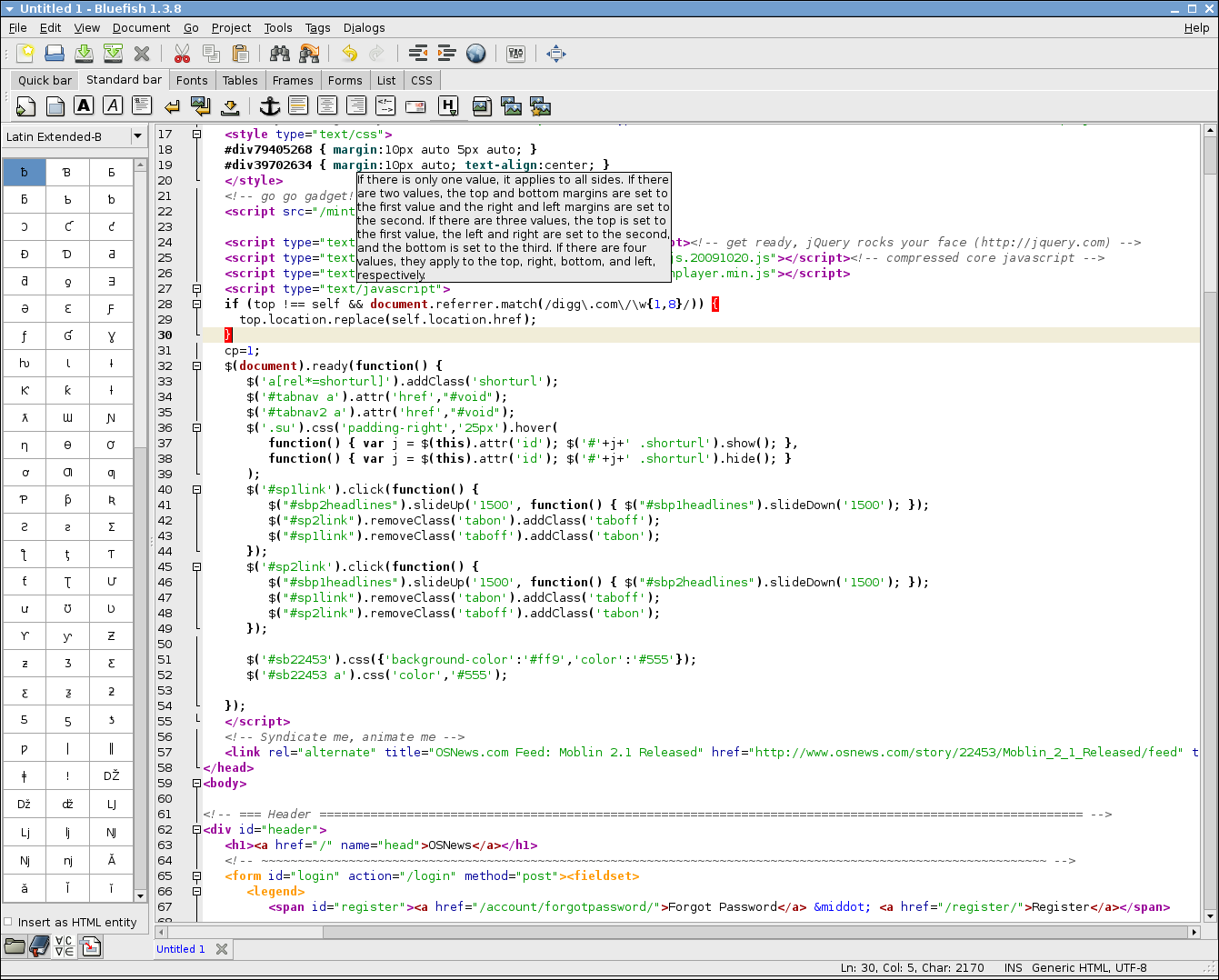This screenshot has height=980, width=1219.
Task: Open the Tags menu
Action: pyautogui.click(x=317, y=27)
